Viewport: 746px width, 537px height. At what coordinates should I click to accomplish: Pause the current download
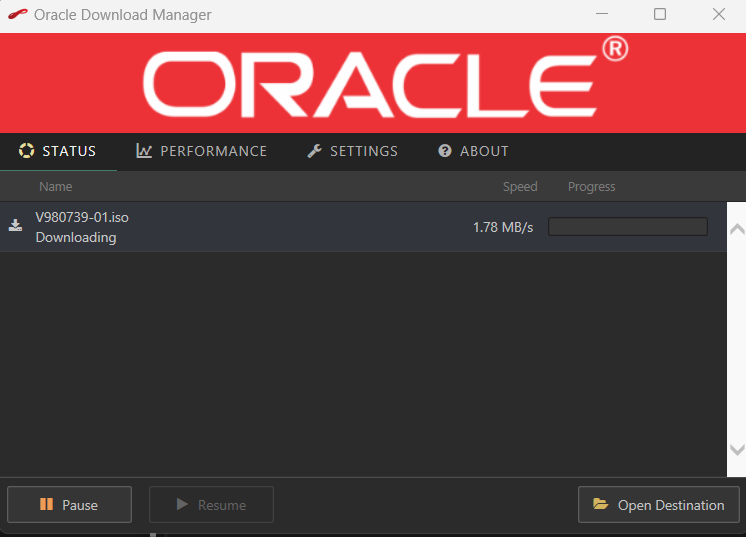[x=69, y=505]
